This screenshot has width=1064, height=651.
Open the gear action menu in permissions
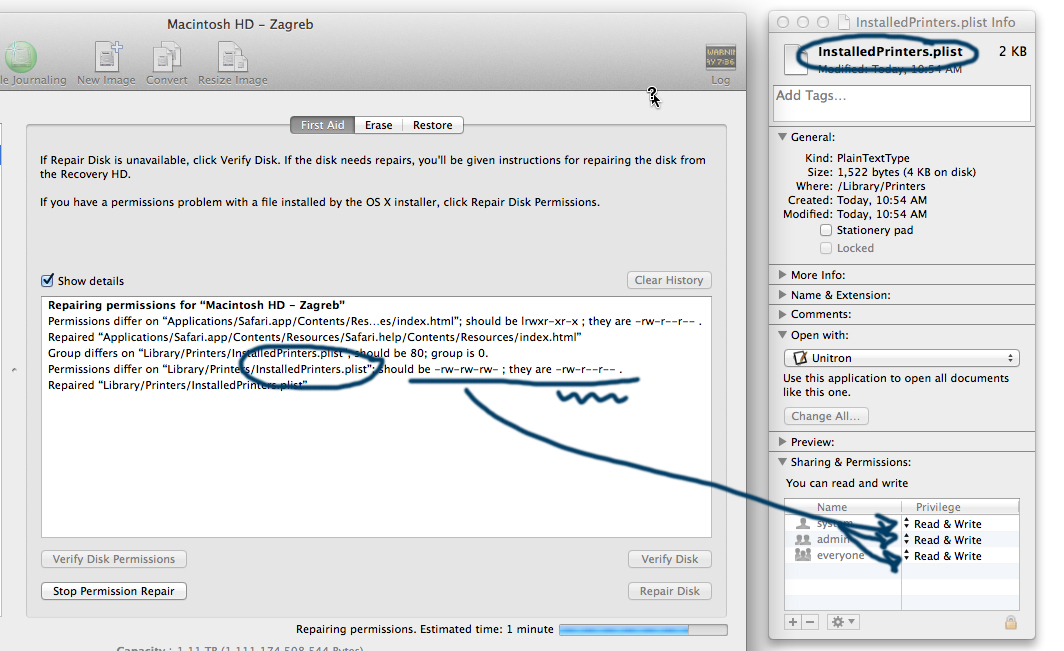pos(843,622)
